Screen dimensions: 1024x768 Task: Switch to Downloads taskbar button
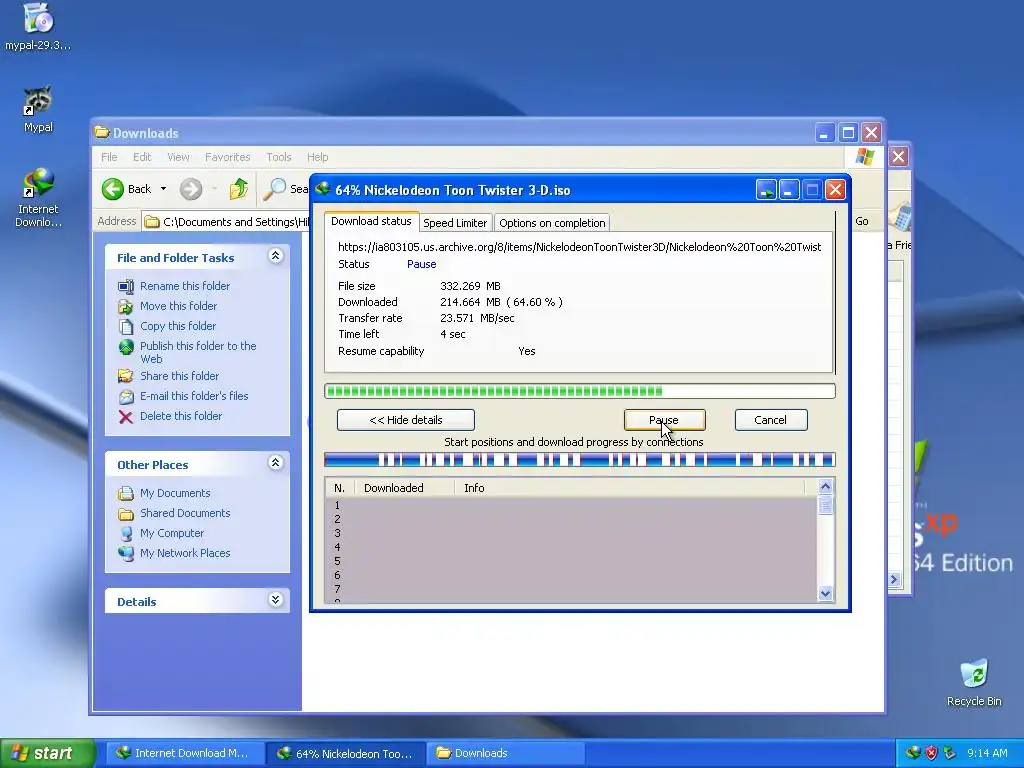(504, 753)
